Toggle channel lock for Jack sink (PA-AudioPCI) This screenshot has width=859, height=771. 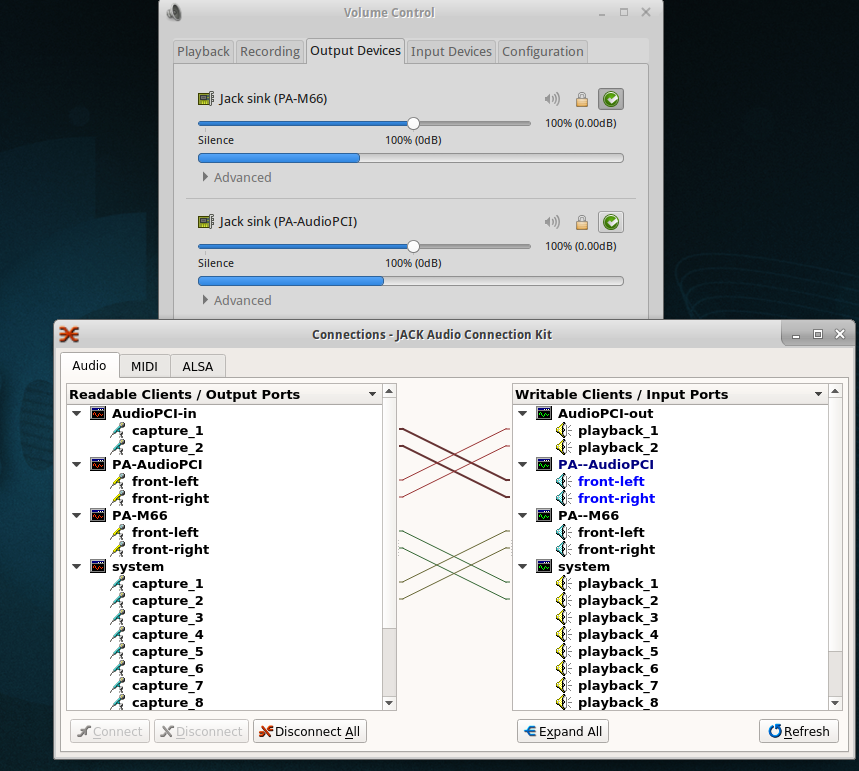[x=582, y=222]
